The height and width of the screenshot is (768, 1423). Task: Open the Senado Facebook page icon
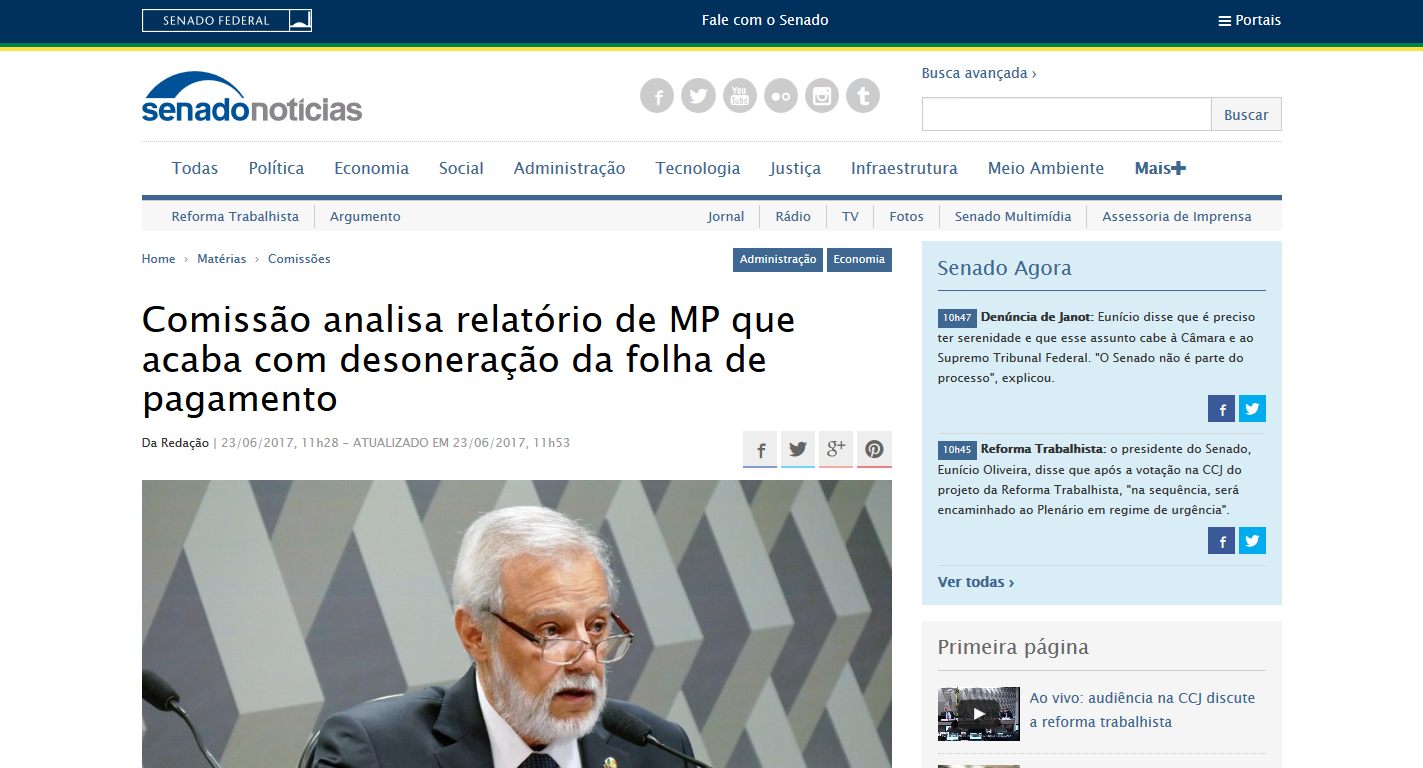[x=657, y=96]
